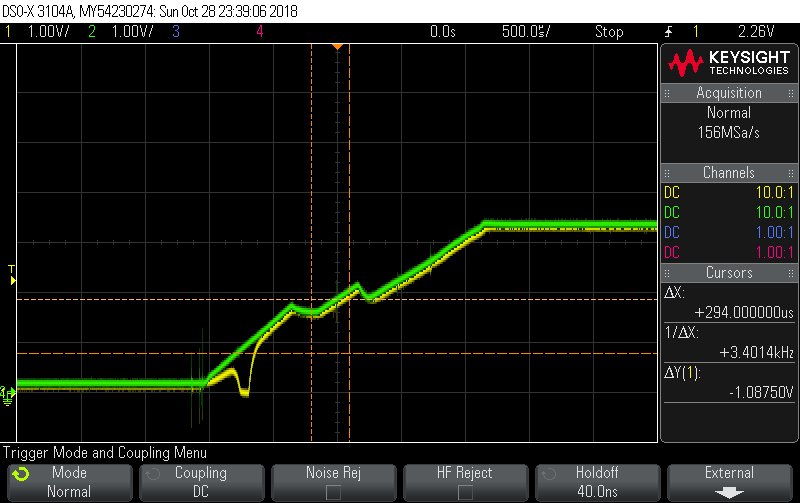Click the yellow DC 10.0:1 channel row
The height and width of the screenshot is (503, 800).
(x=729, y=192)
